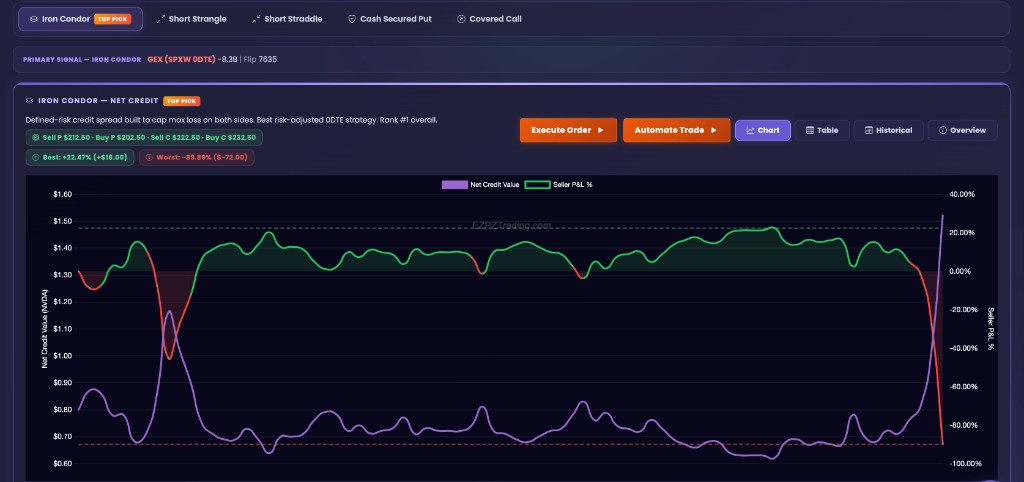Click the Defined-risk credit spread description text
Screen dimensions: 1024x482
pos(231,120)
